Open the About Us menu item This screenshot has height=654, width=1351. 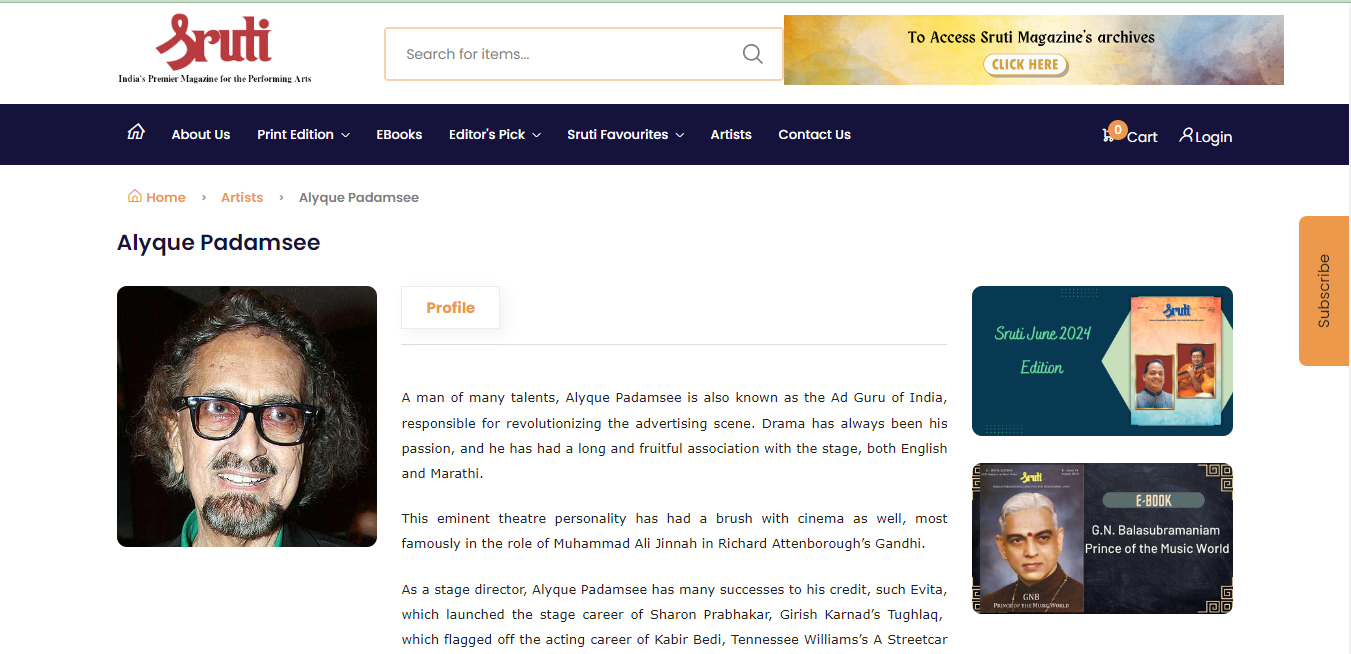[201, 134]
